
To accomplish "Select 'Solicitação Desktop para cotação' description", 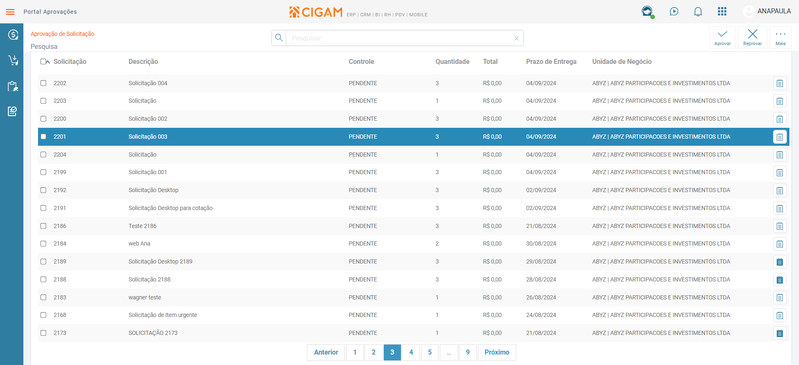I will click(170, 208).
